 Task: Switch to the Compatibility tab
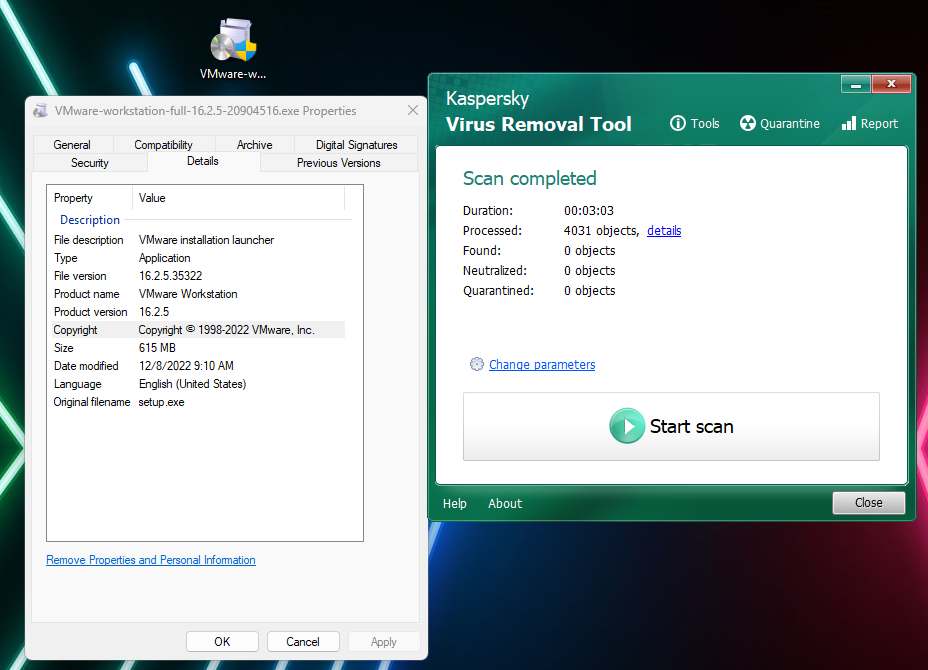(163, 144)
